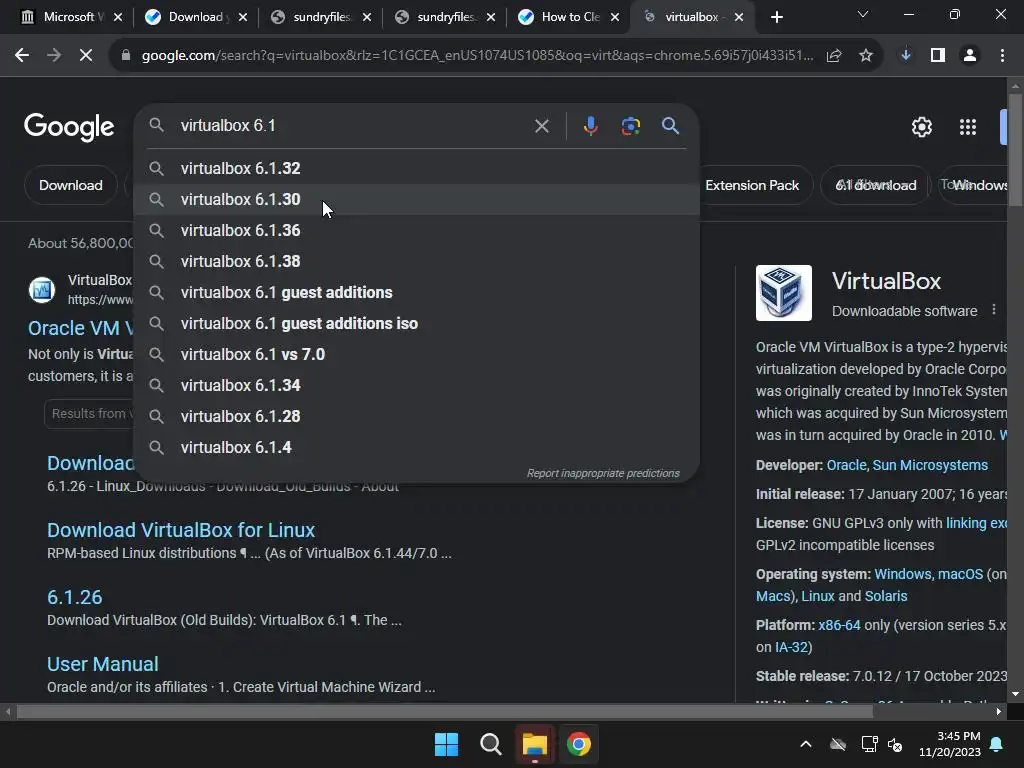Switch to the Download tab
The image size is (1024, 768).
click(x=195, y=17)
